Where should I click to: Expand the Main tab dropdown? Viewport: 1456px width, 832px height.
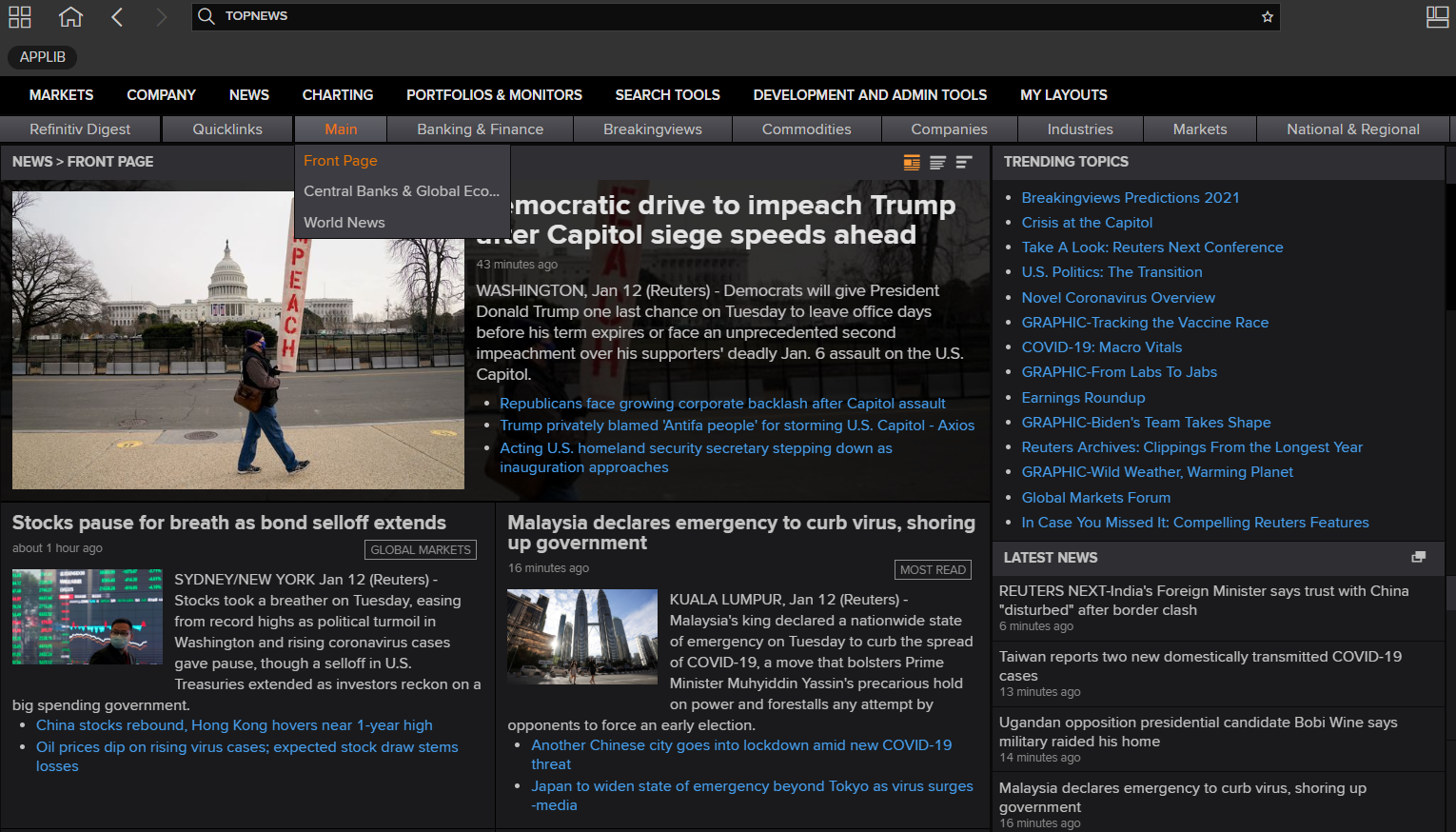341,129
